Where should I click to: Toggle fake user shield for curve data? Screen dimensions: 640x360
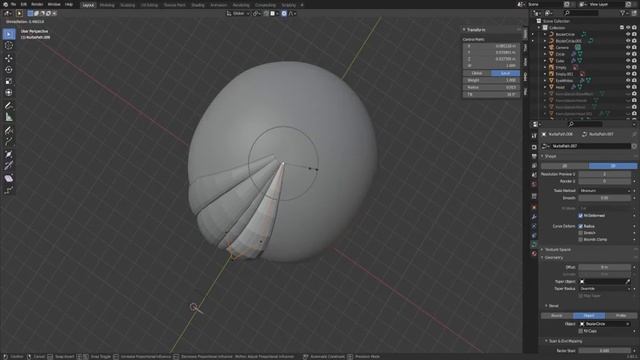[634, 146]
